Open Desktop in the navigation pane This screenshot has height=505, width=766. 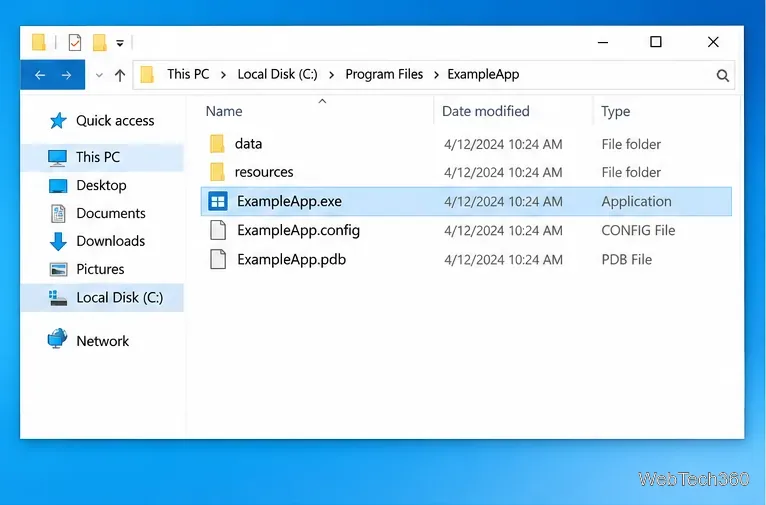[x=101, y=186]
